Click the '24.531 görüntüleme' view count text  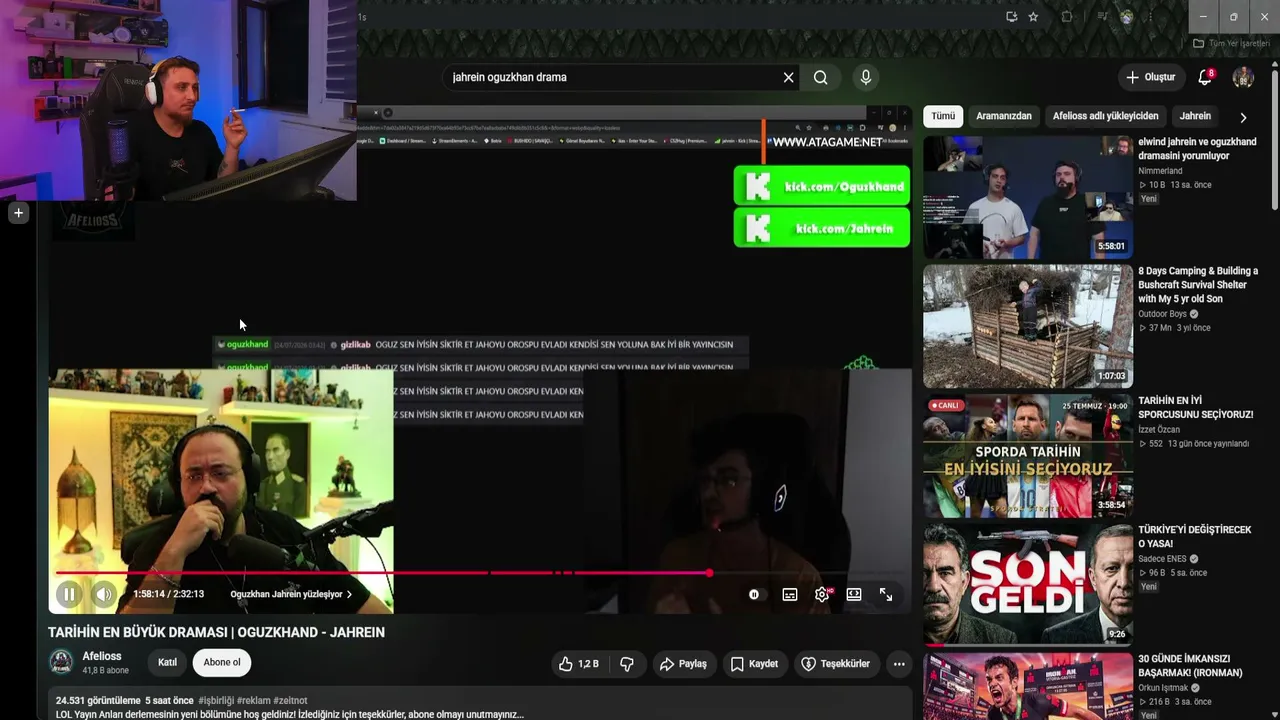click(98, 701)
